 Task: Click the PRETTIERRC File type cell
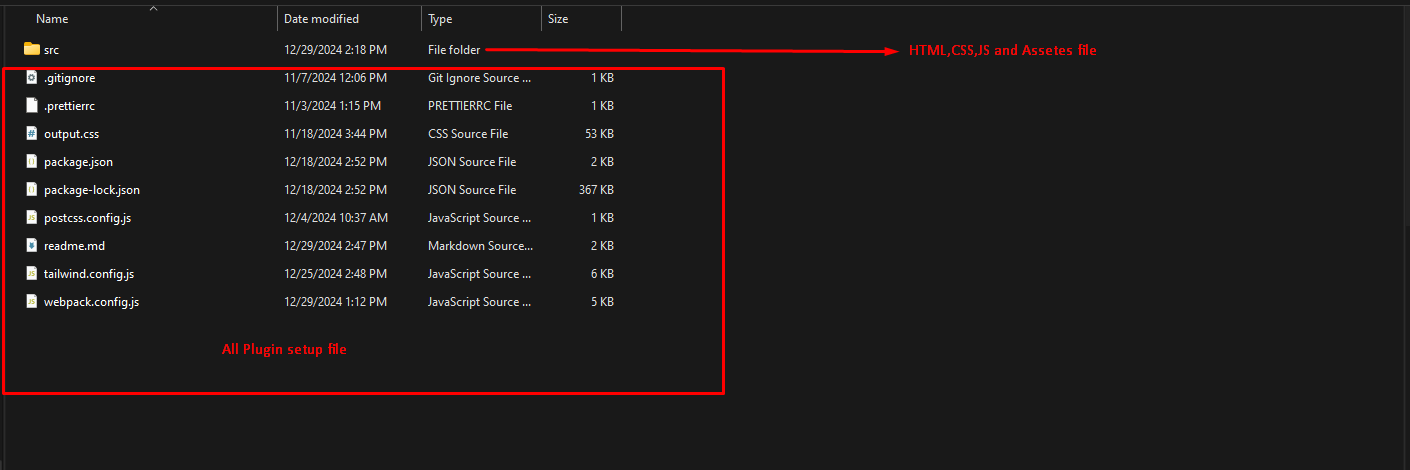470,105
